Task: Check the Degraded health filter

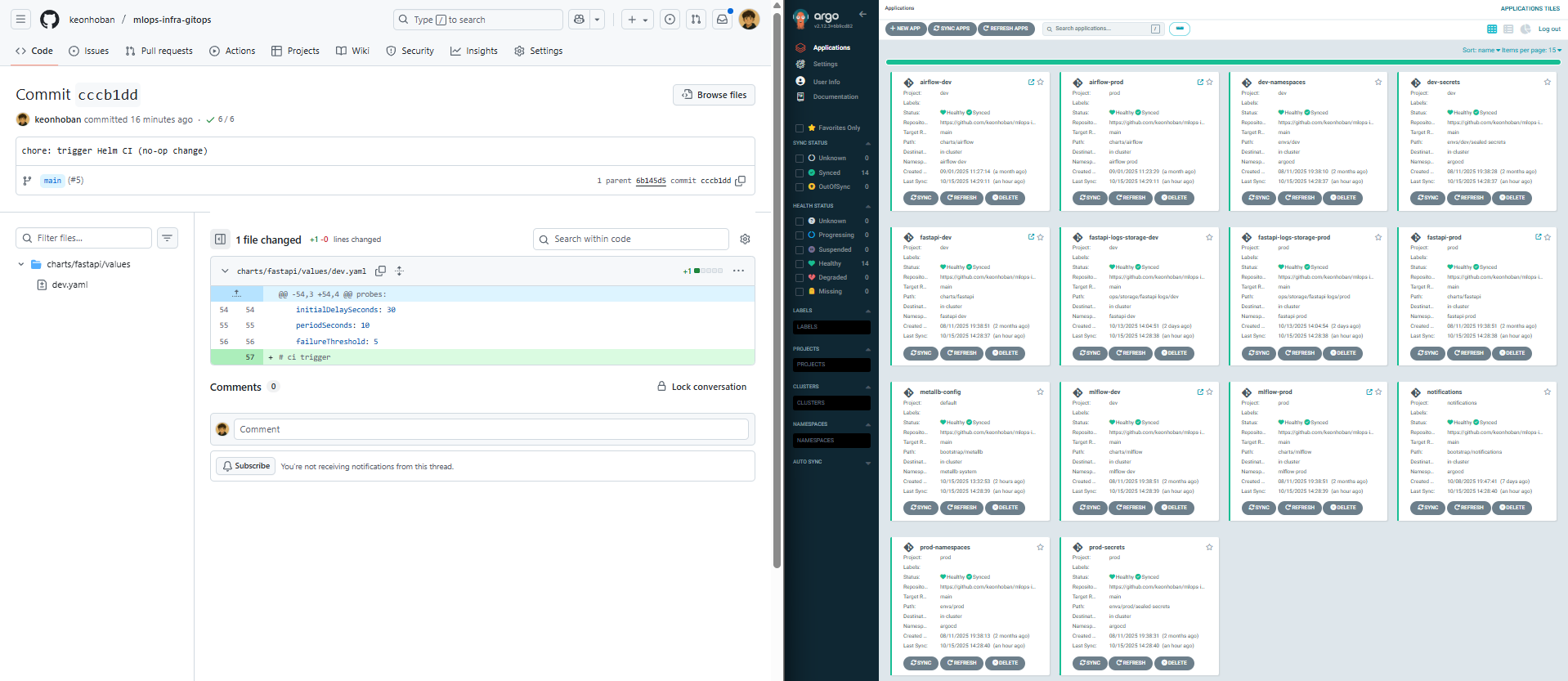Action: point(800,277)
